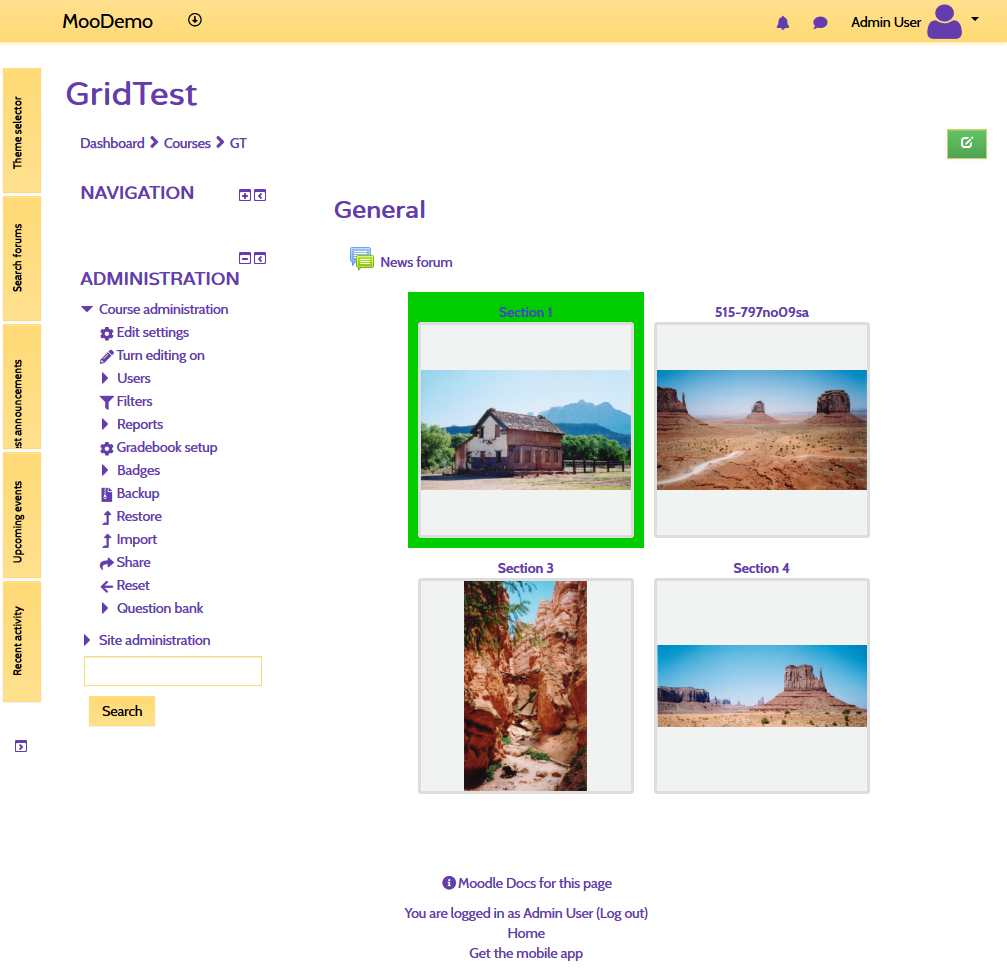This screenshot has width=1007, height=977.
Task: Click the circled download arrow icon beside MooDemo
Action: click(x=195, y=20)
